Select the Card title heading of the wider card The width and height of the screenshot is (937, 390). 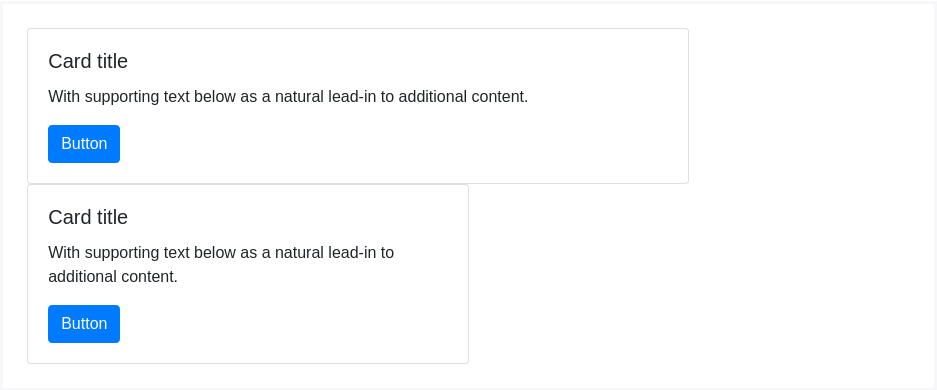(88, 61)
